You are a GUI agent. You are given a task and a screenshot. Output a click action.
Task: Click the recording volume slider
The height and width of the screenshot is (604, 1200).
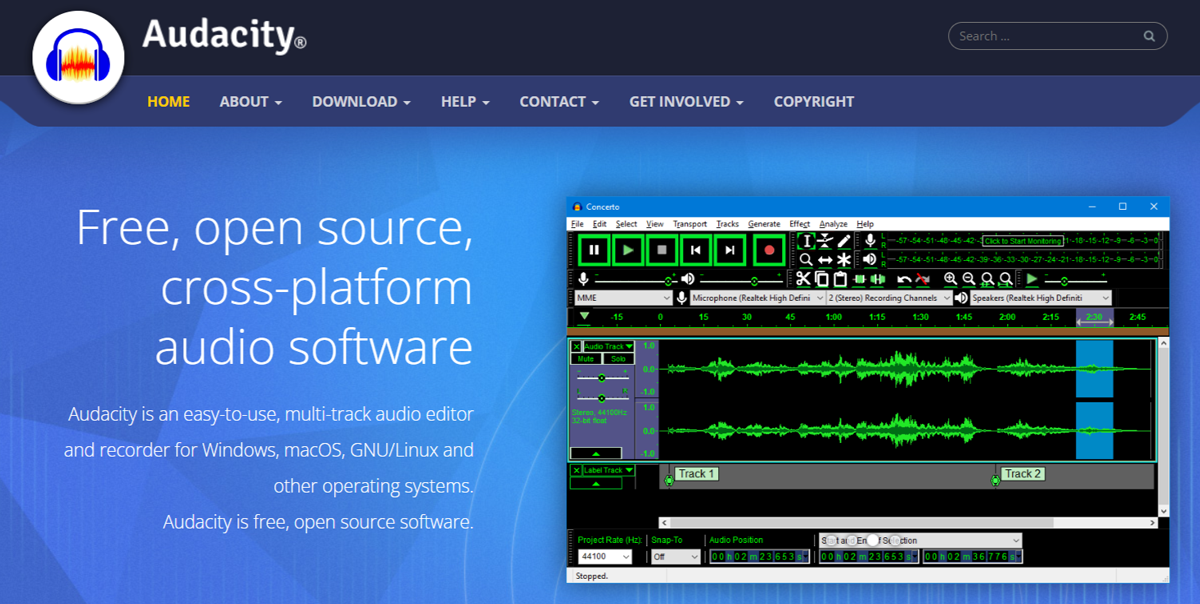click(x=636, y=280)
